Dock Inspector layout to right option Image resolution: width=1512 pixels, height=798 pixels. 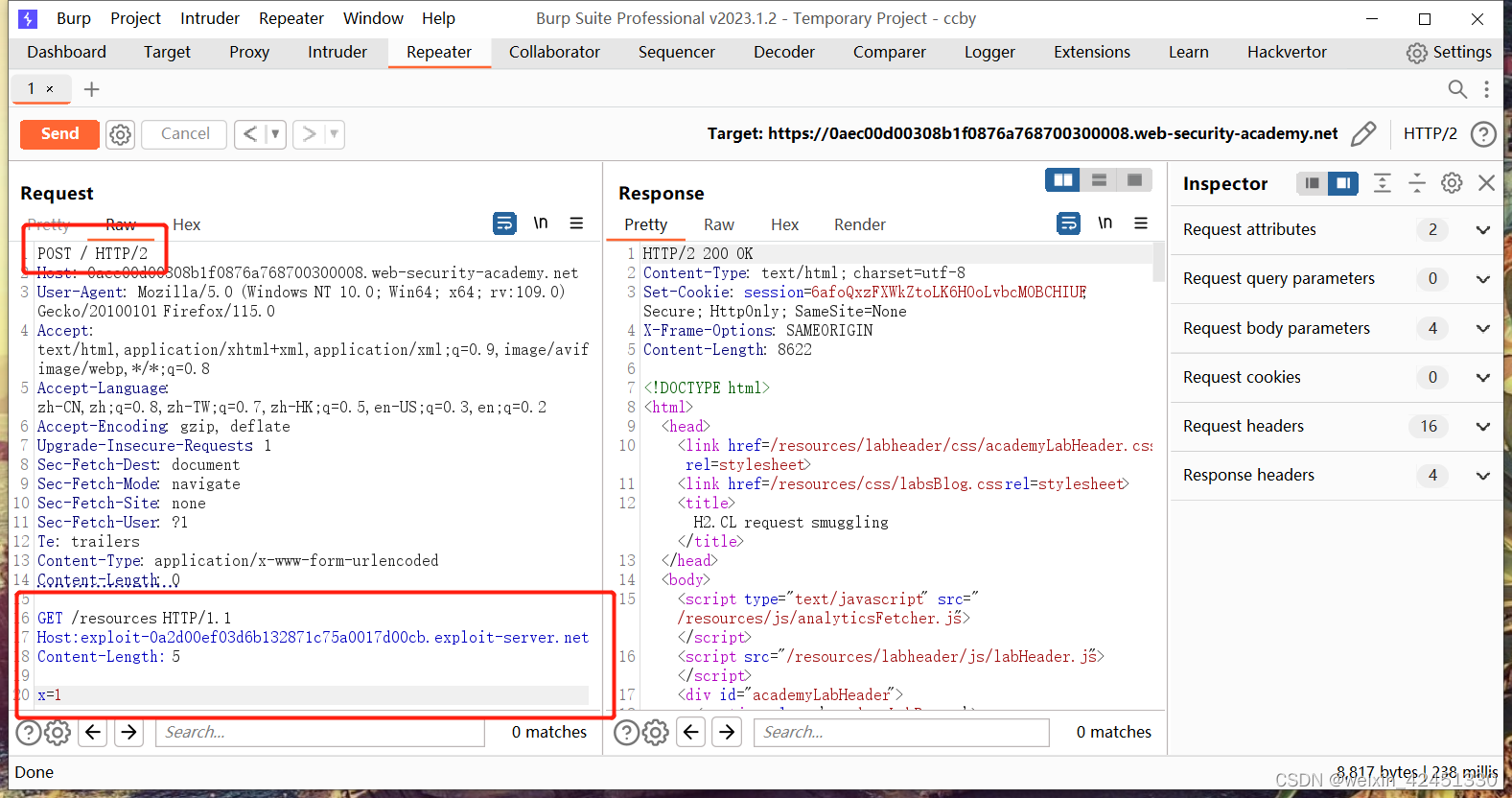tap(1343, 183)
